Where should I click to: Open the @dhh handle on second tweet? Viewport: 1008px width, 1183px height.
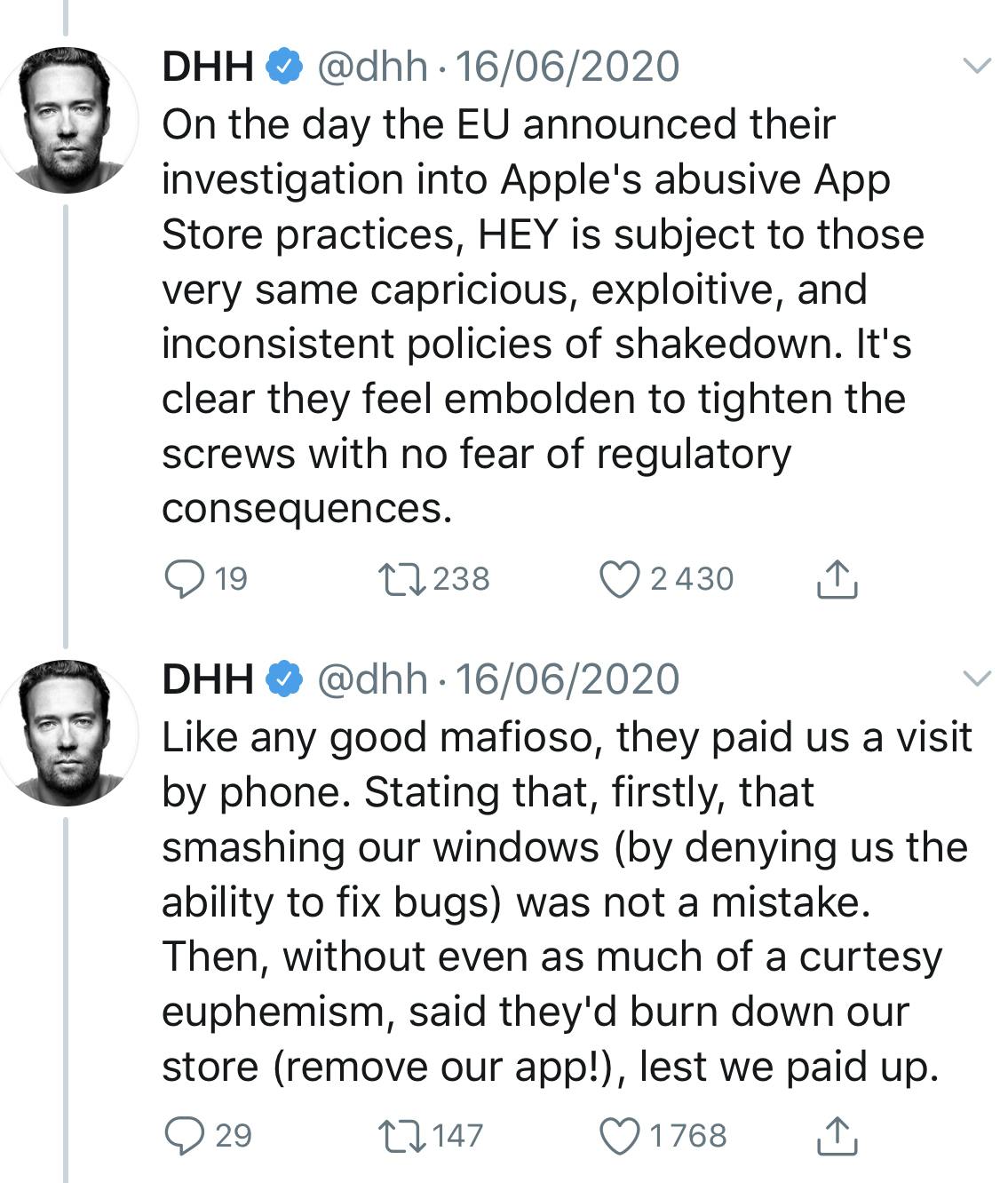coord(372,680)
